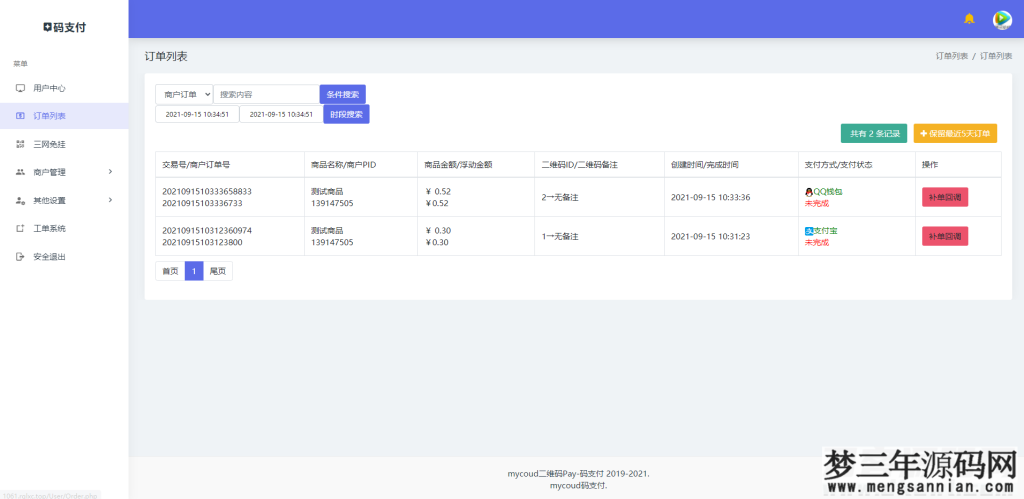Click the 用户中心 monitor icon
This screenshot has width=1024, height=499.
coord(20,88)
